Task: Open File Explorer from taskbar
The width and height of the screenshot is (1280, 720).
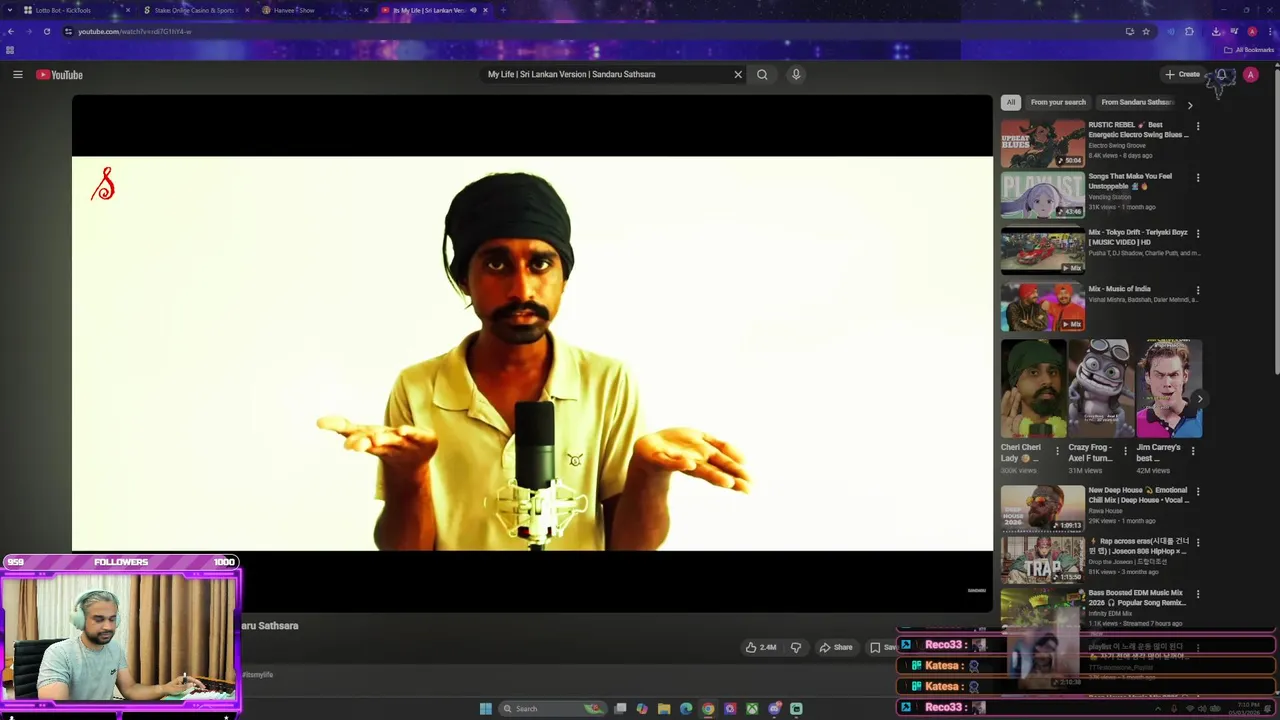Action: pos(664,709)
